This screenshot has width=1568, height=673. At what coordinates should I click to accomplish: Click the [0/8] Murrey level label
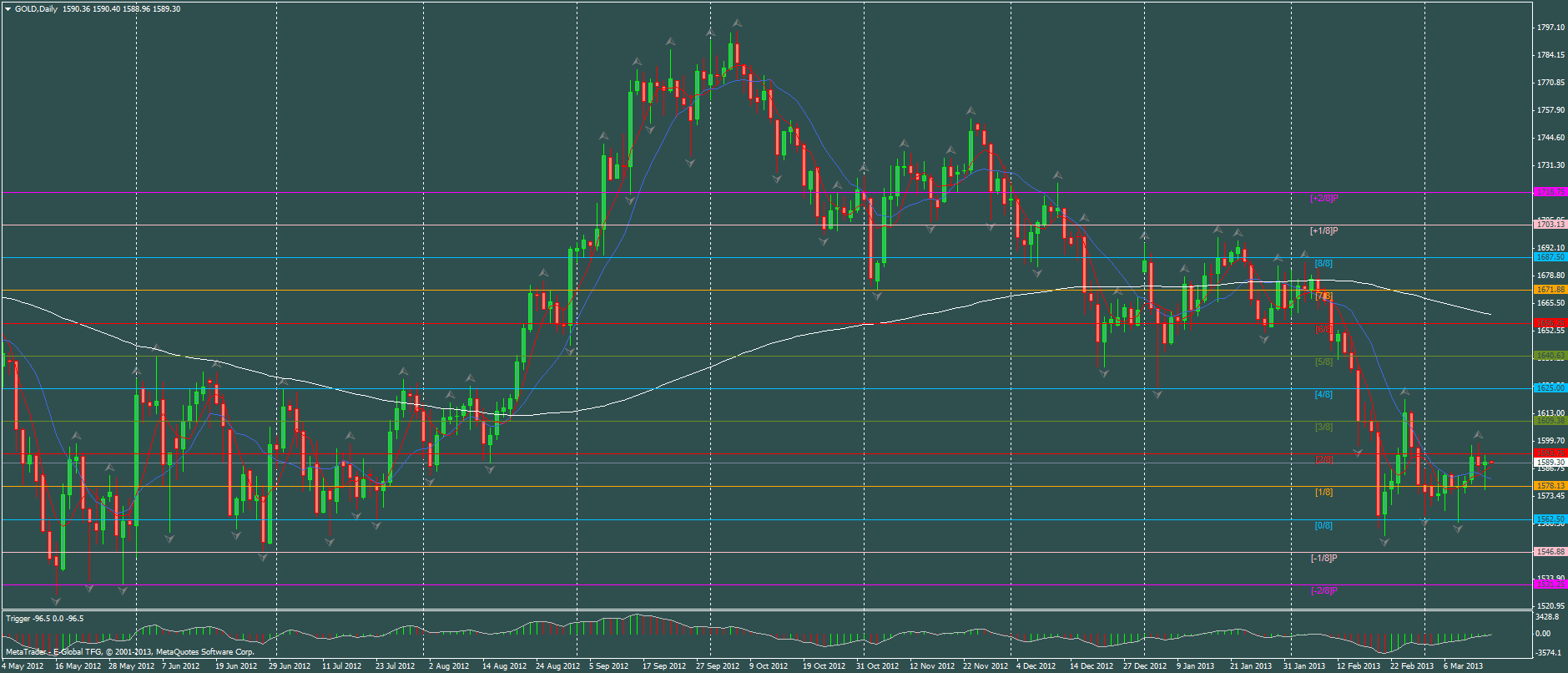coord(1323,525)
